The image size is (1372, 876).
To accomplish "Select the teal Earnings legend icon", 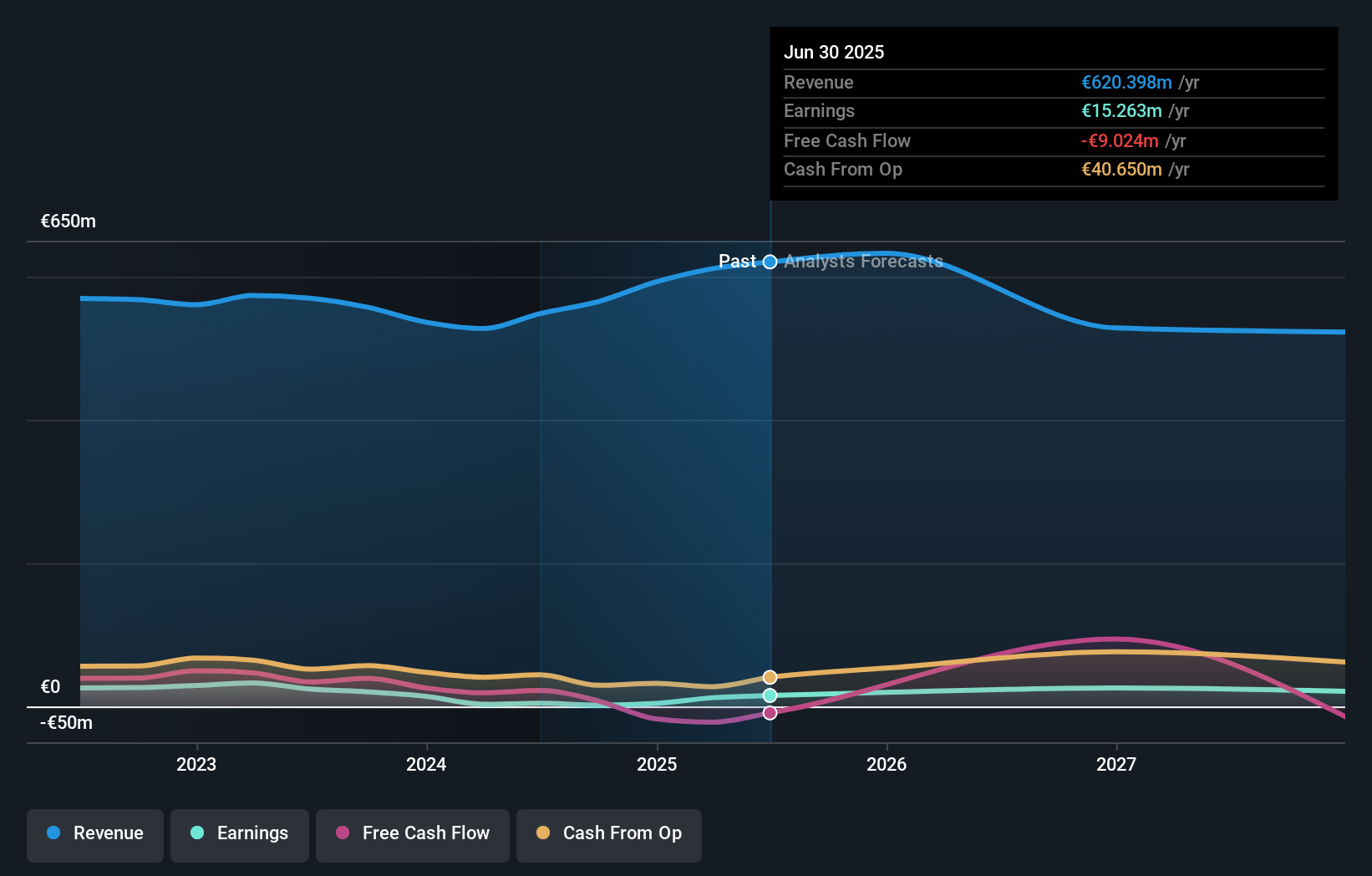I will 197,833.
